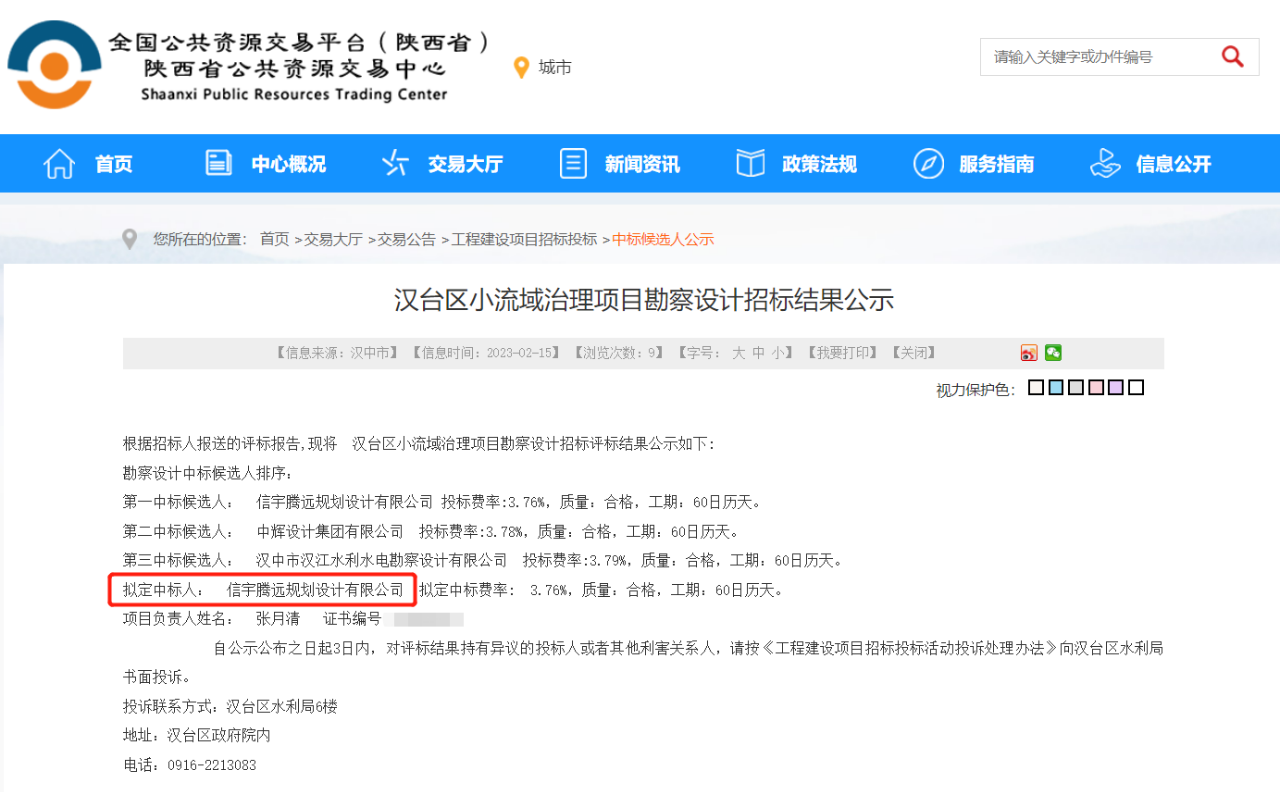Open the 交易公告 breadcrumb link
This screenshot has width=1280, height=792.
(407, 239)
